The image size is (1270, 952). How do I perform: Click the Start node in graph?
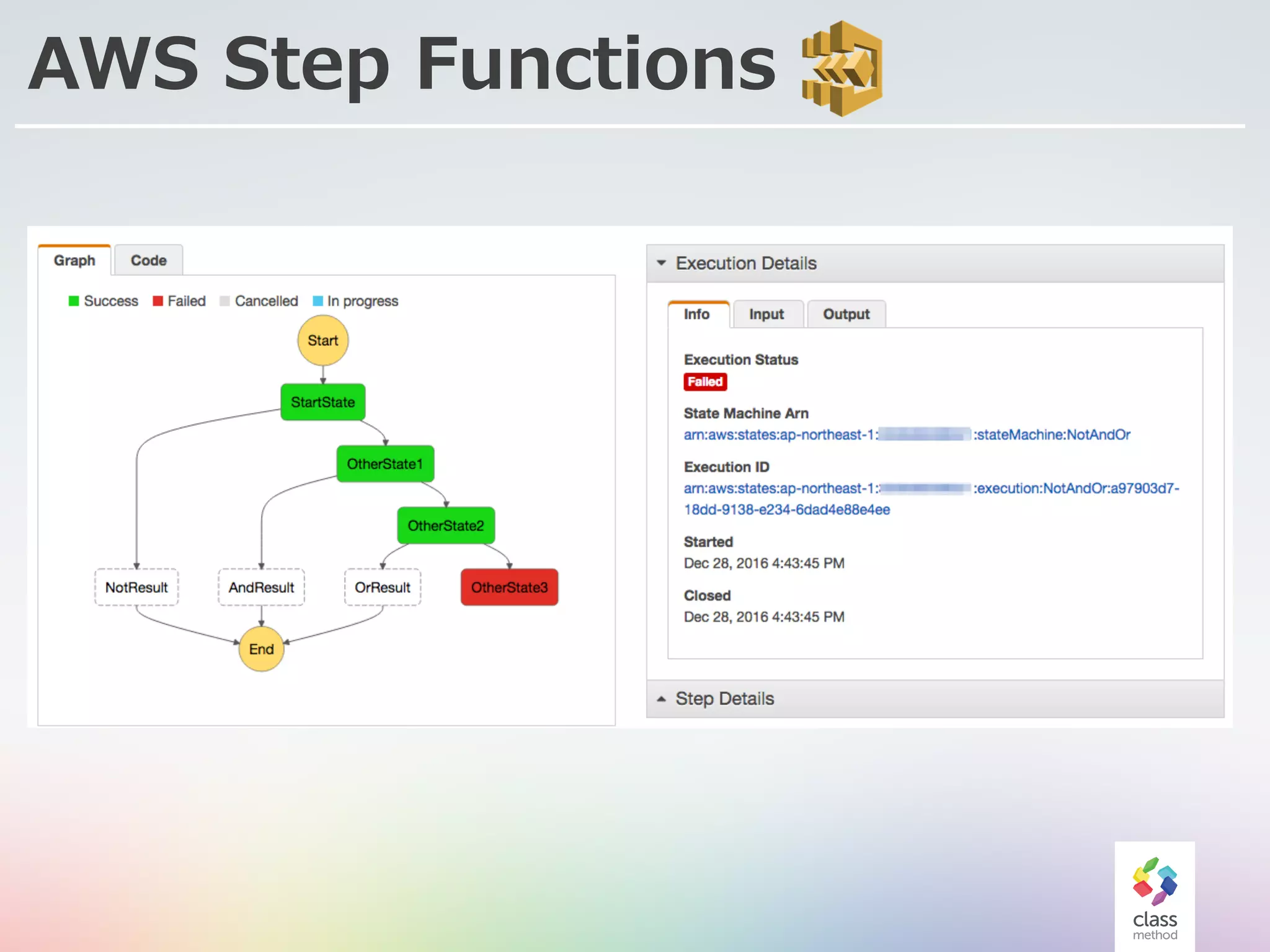[x=322, y=340]
